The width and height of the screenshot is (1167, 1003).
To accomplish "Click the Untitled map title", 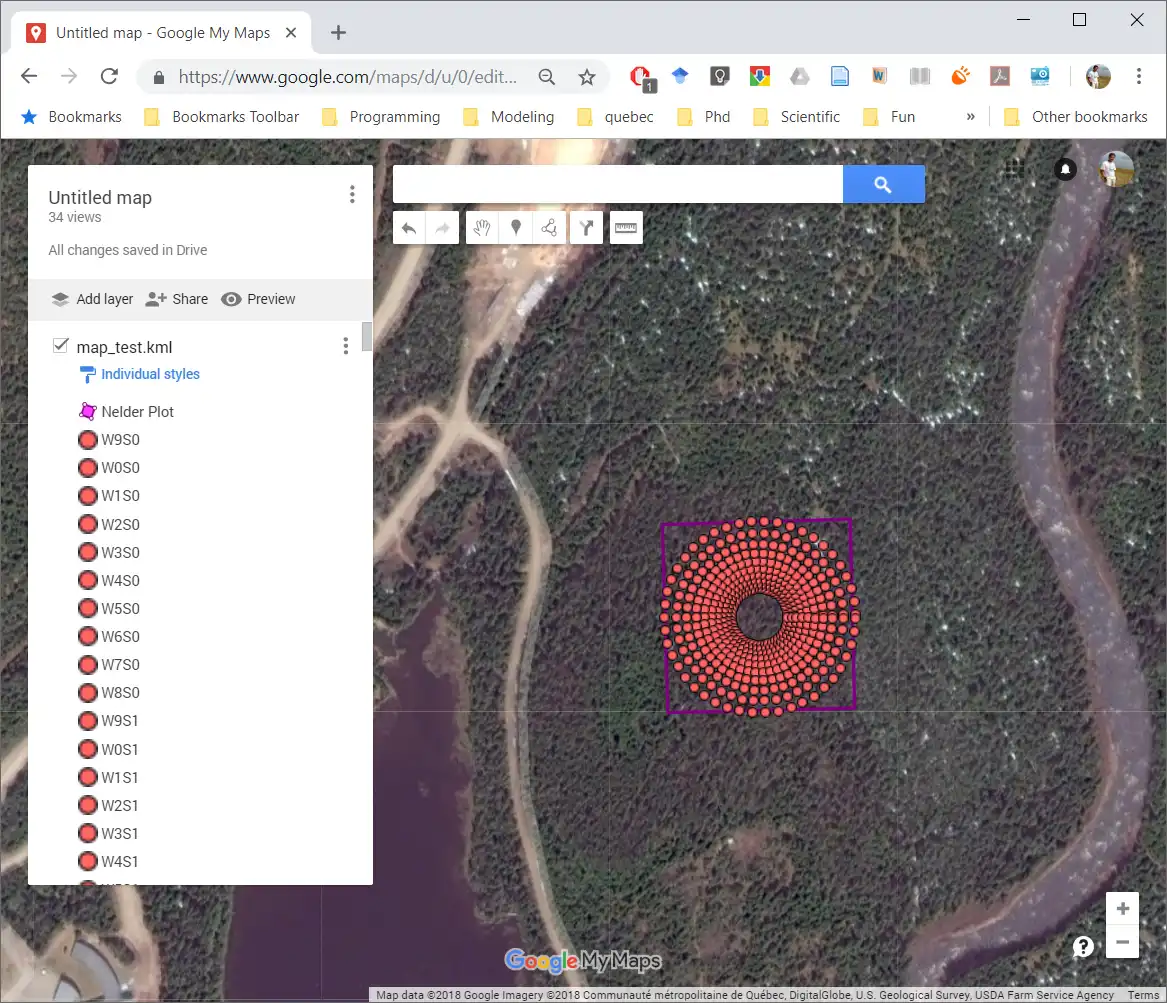I will [100, 197].
